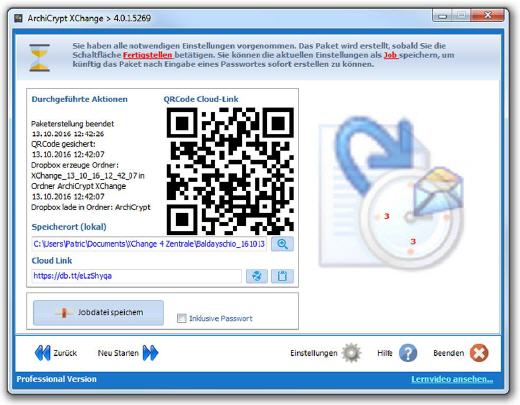Click the Cloud Link heading label
Image resolution: width=520 pixels, height=405 pixels.
[x=52, y=260]
